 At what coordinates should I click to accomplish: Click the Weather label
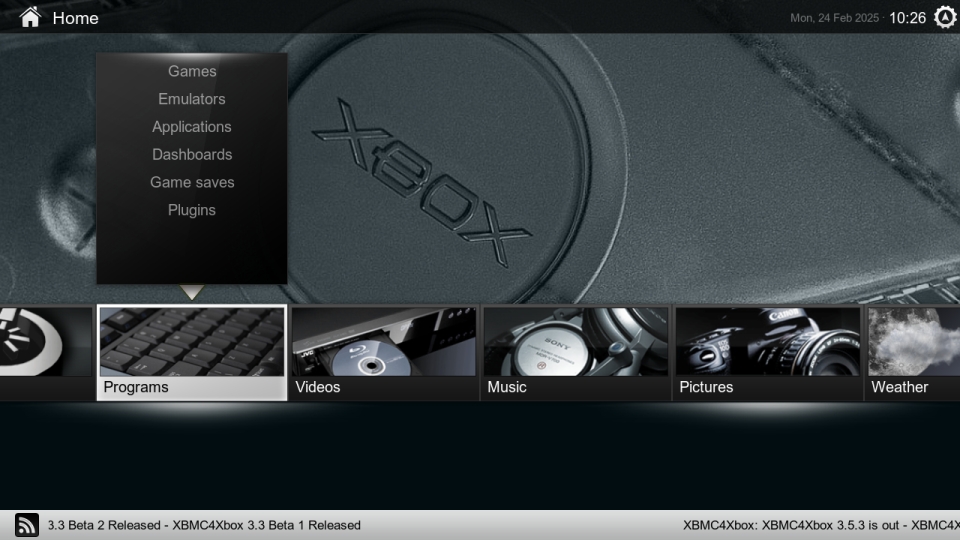899,387
